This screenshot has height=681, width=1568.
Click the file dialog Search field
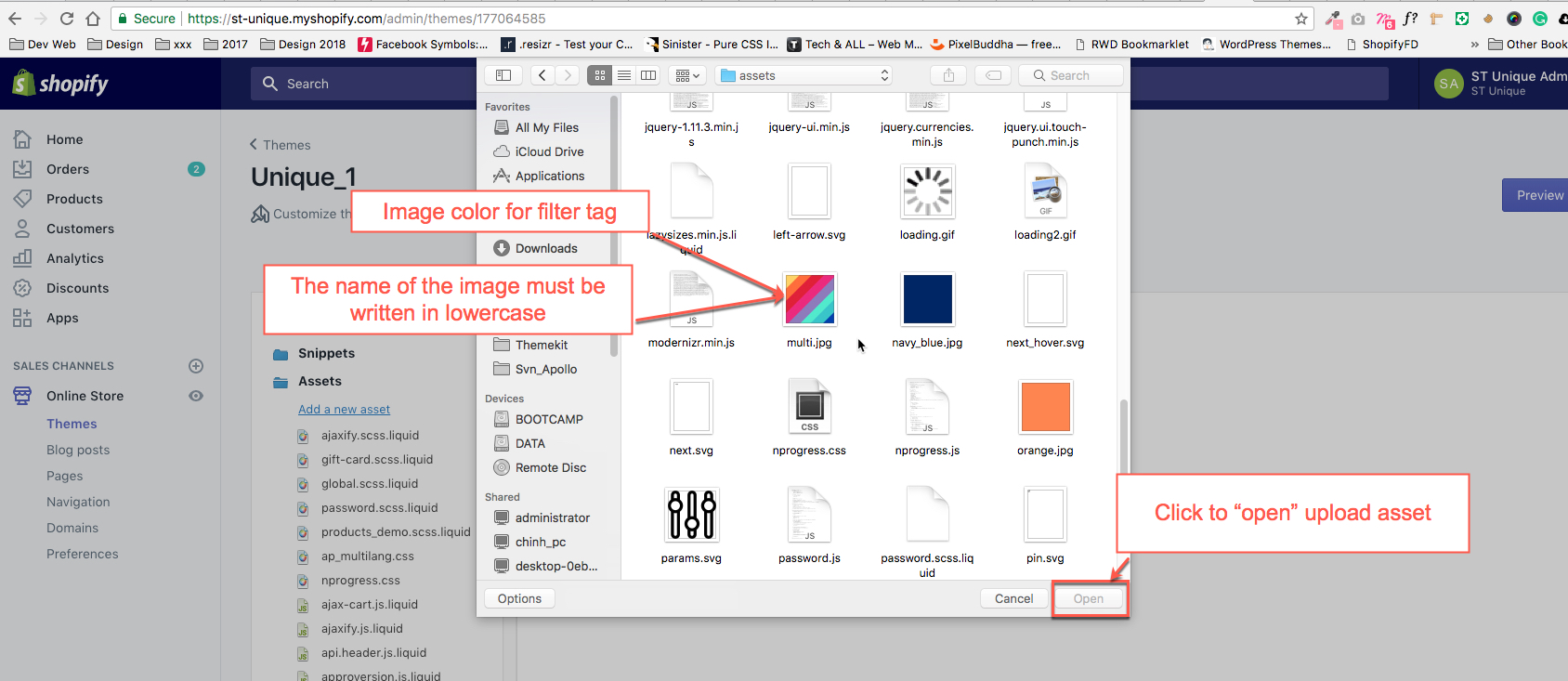click(x=1071, y=75)
